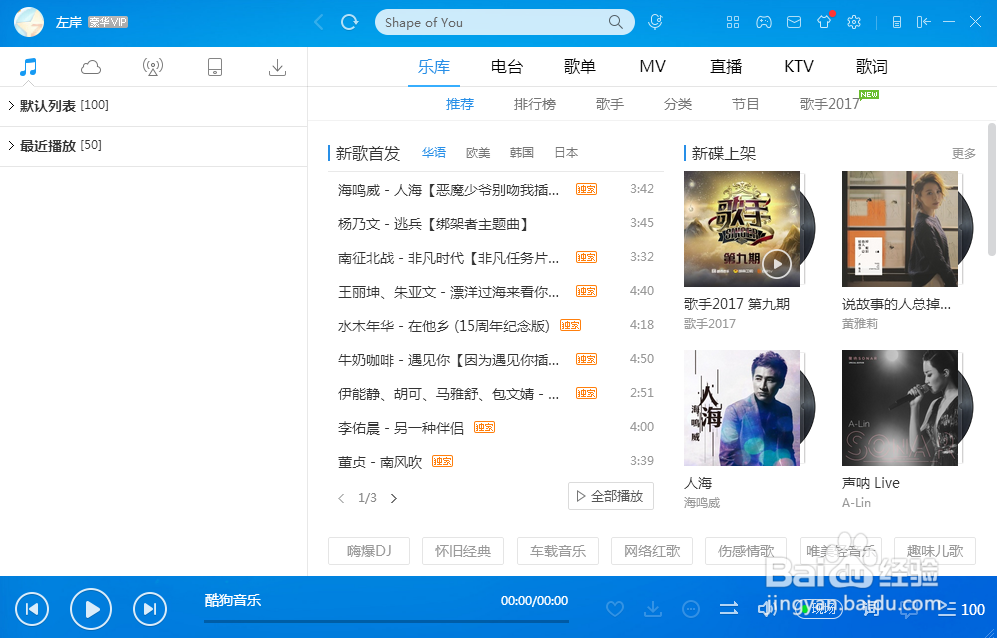997x638 pixels.
Task: Click the user avatar
Action: point(29,22)
